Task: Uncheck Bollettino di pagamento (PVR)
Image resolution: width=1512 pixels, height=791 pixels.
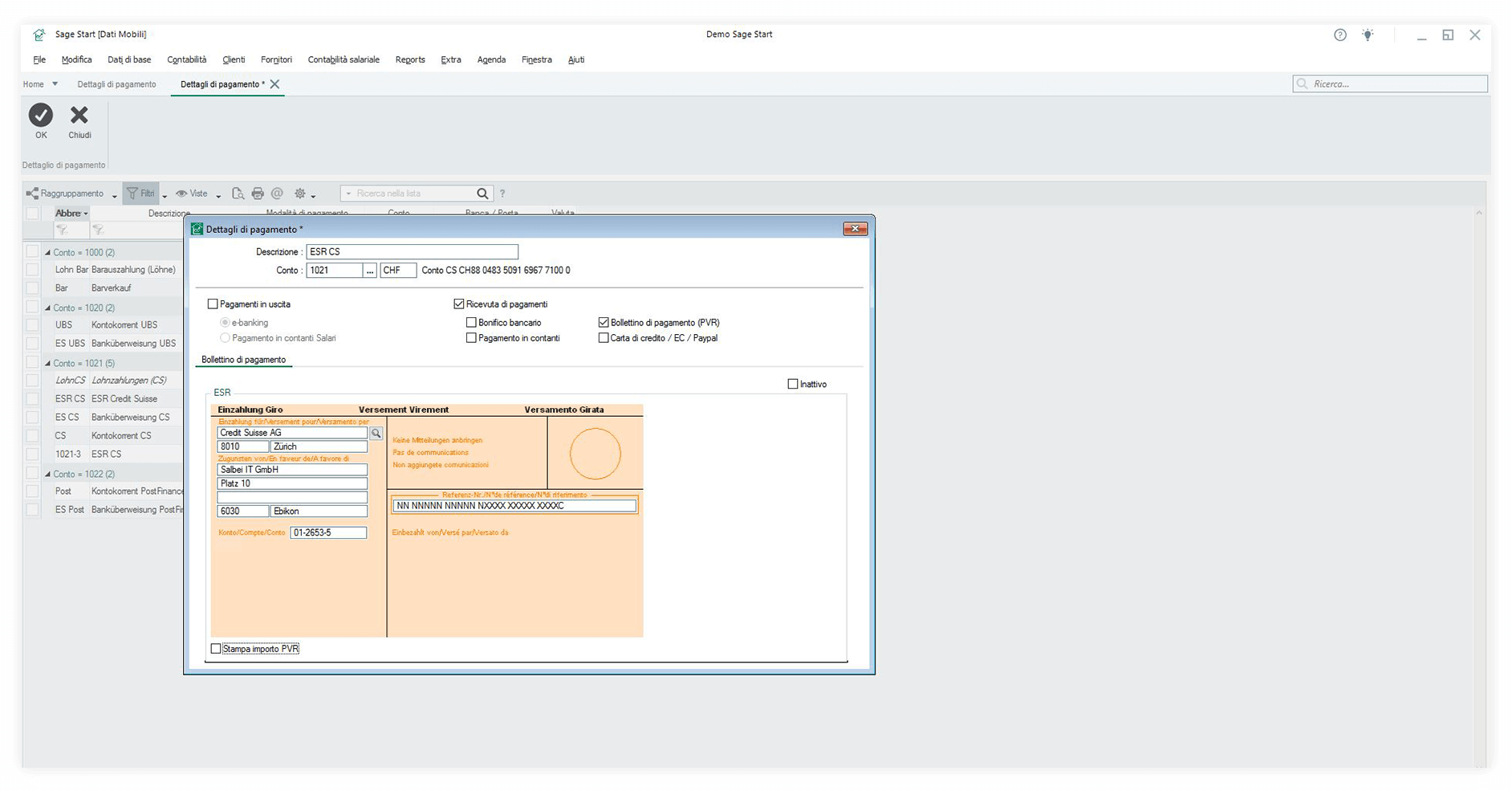Action: [604, 323]
